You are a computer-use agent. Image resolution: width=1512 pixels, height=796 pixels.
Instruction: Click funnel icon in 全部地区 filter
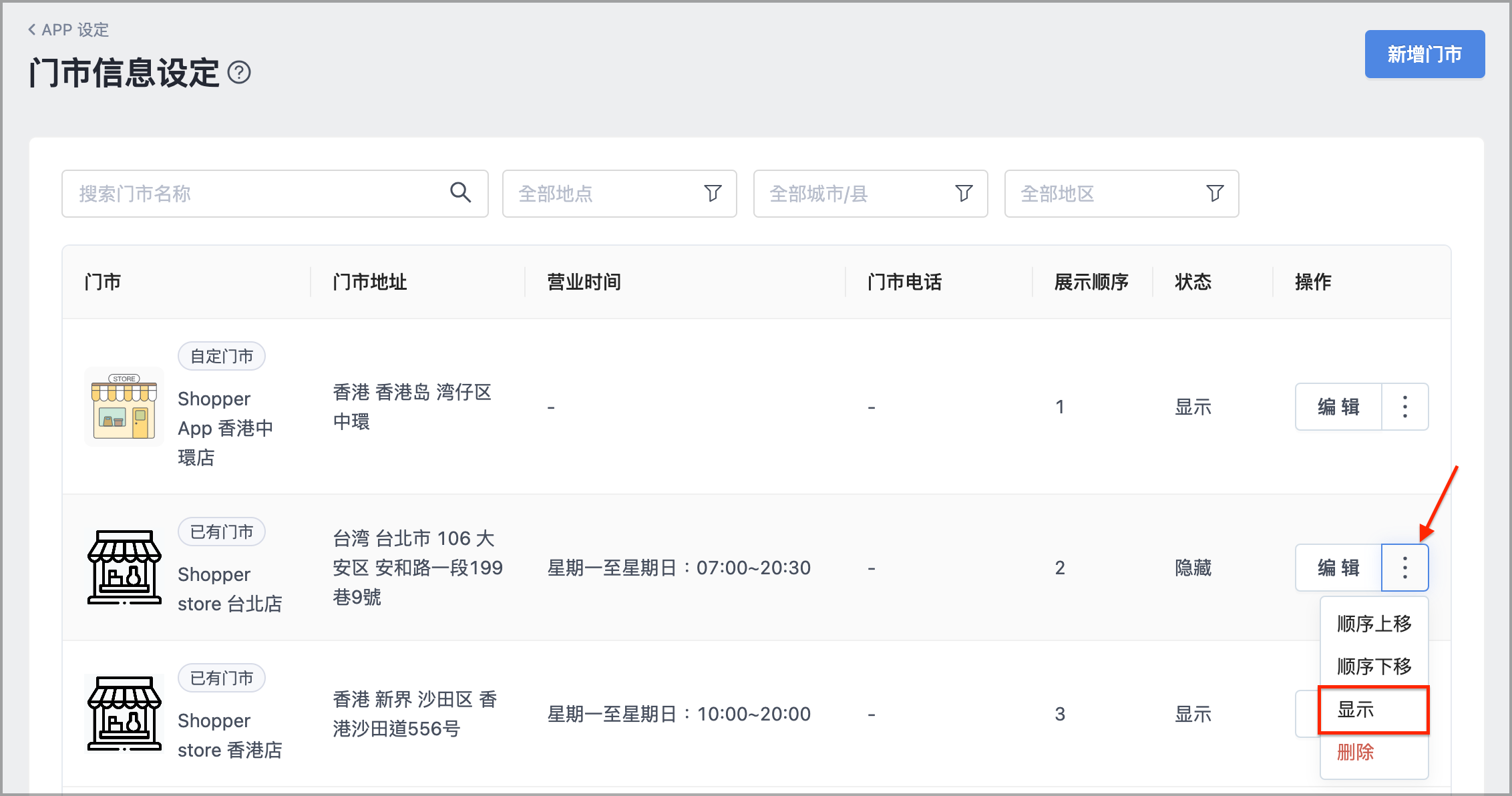tap(1215, 194)
